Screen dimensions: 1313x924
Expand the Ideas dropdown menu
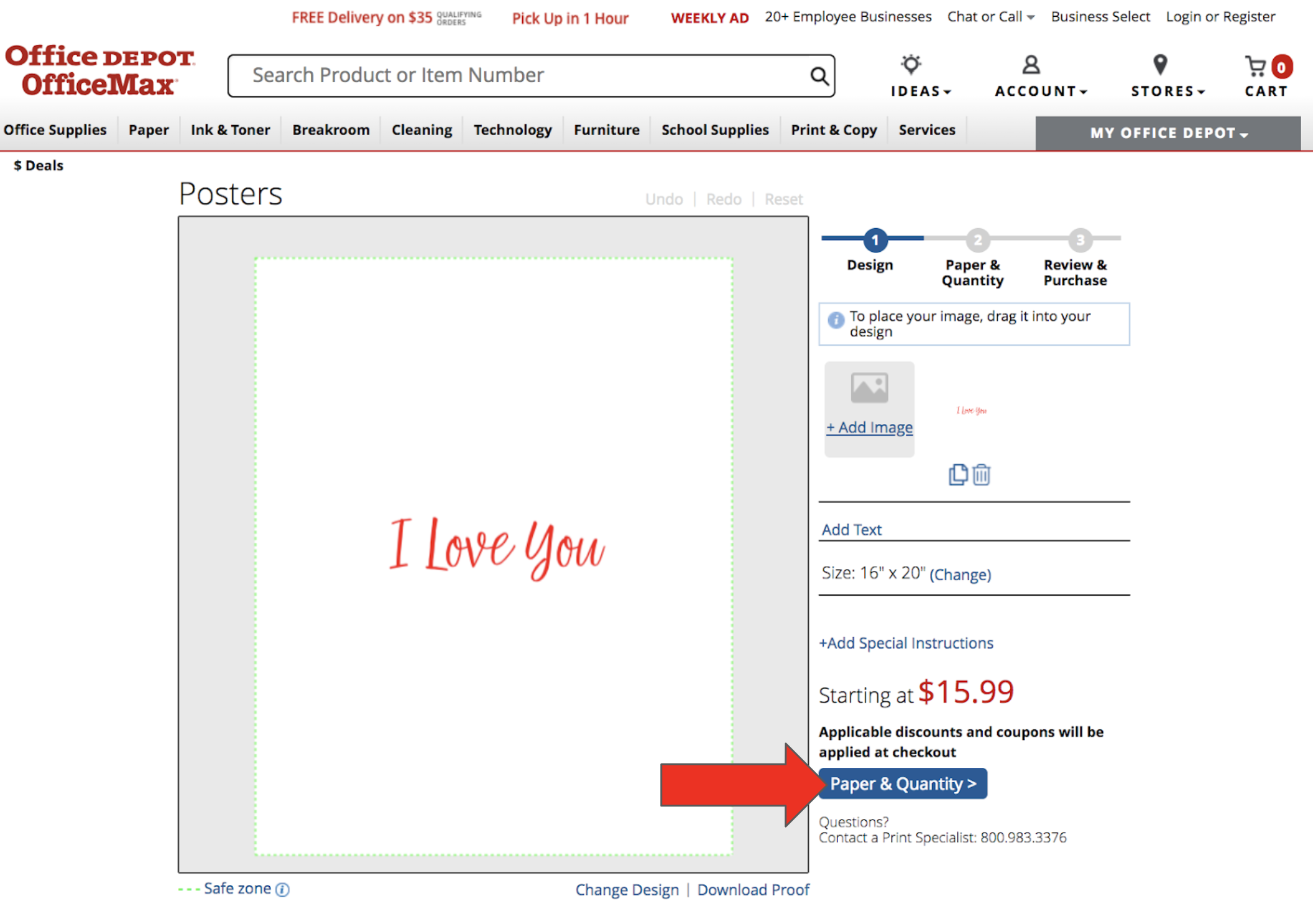(x=920, y=91)
